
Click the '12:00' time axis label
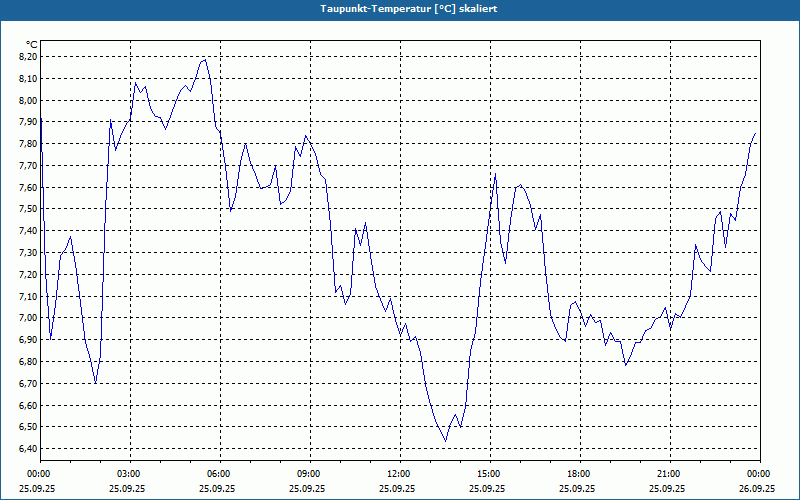tap(397, 474)
